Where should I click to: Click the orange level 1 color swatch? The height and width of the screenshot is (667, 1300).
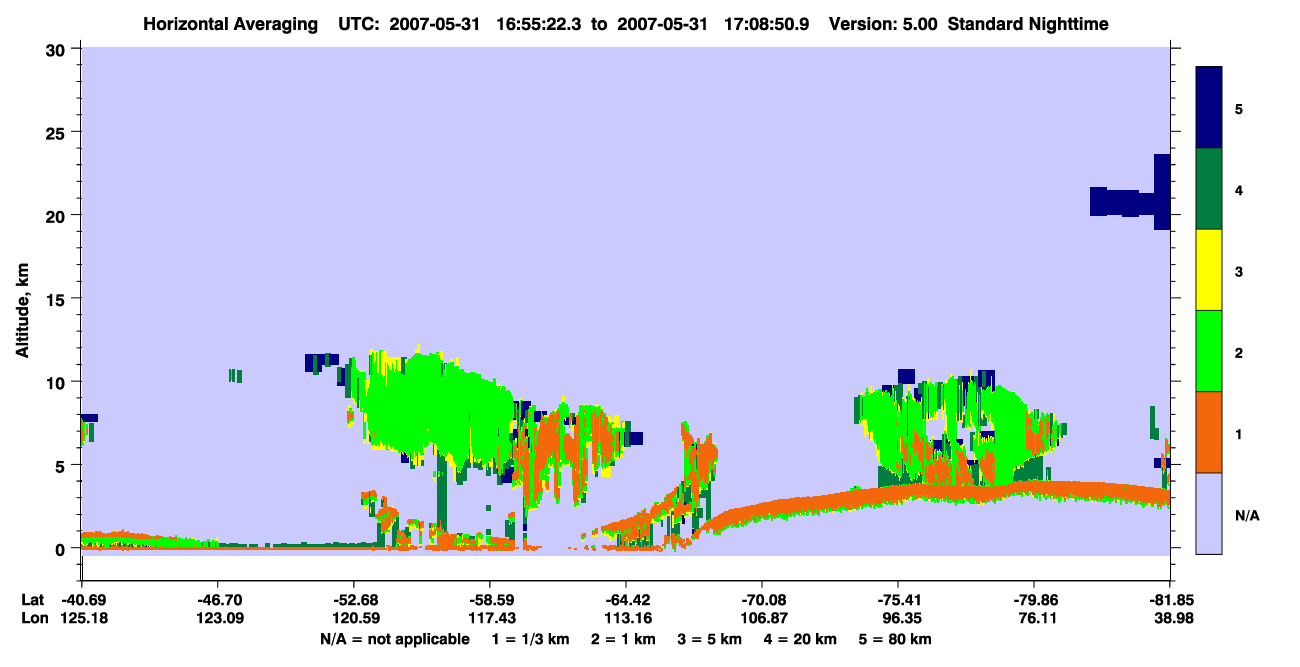pos(1209,432)
